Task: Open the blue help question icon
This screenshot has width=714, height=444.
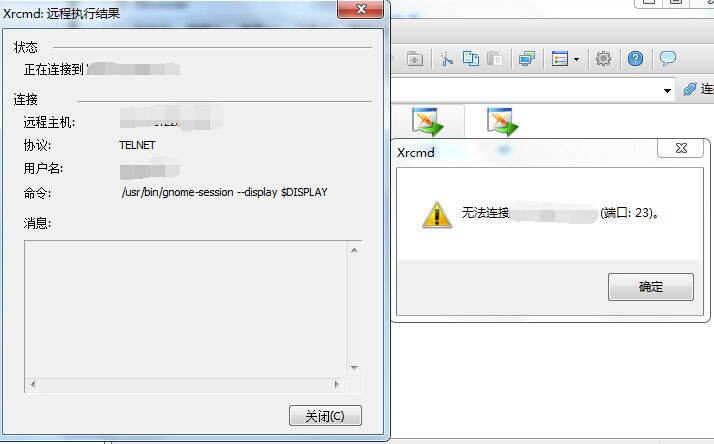Action: pyautogui.click(x=635, y=59)
